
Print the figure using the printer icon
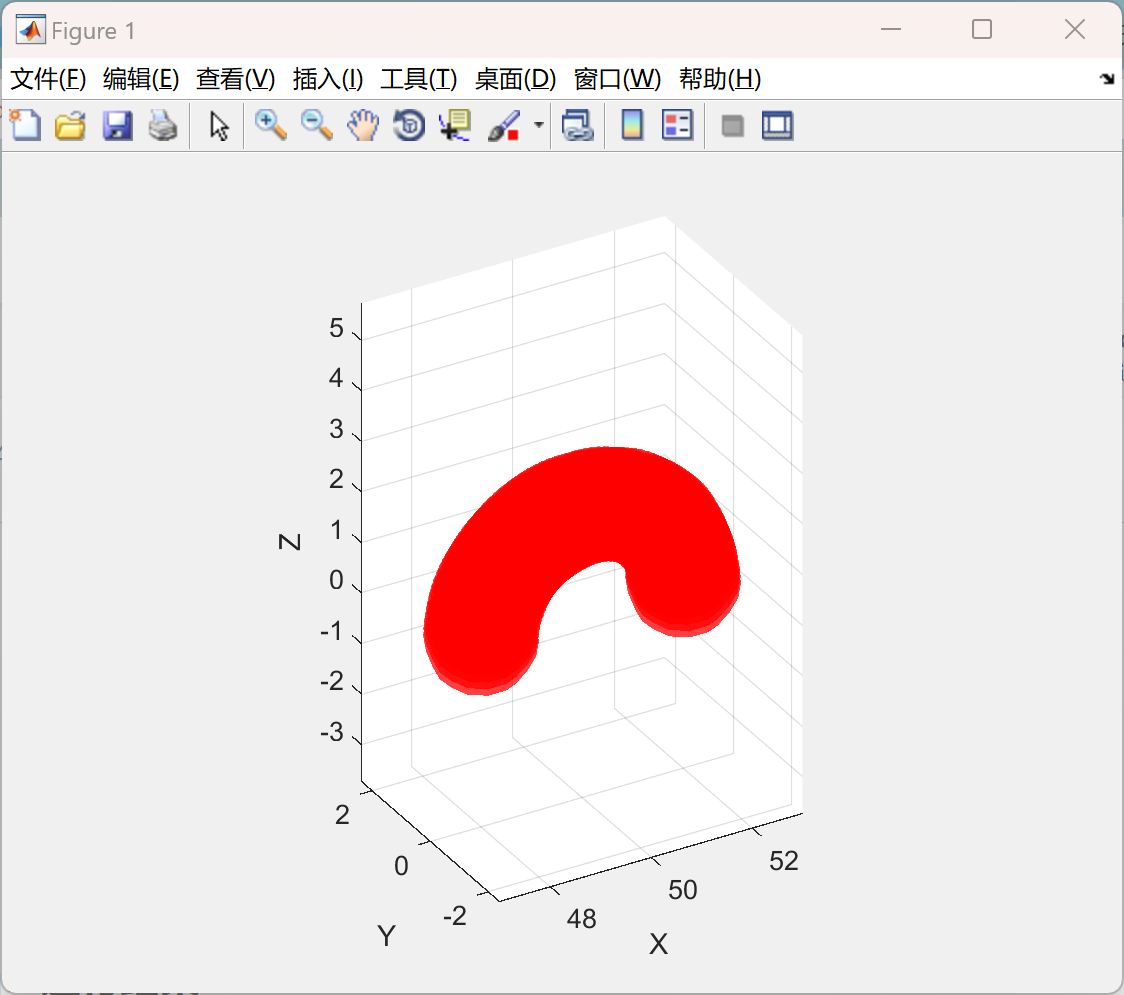pyautogui.click(x=163, y=125)
